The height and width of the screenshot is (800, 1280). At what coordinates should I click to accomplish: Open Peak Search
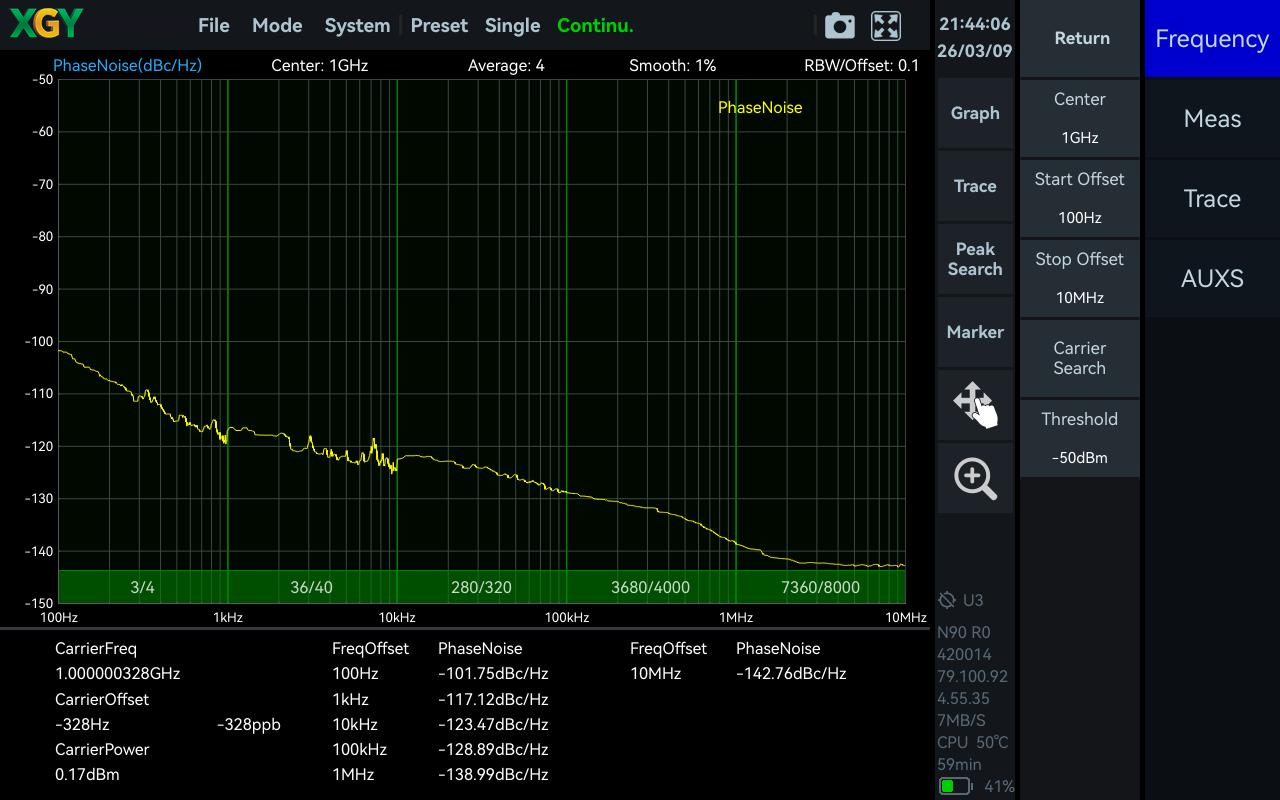point(975,259)
